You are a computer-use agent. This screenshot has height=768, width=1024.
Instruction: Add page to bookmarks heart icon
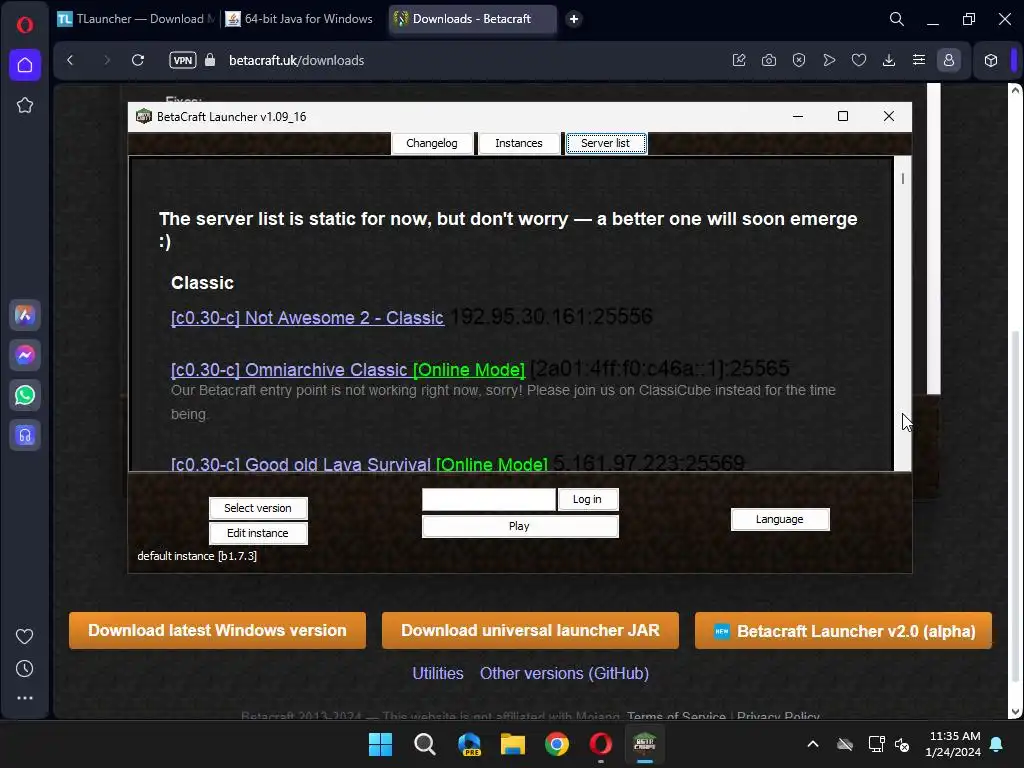859,60
